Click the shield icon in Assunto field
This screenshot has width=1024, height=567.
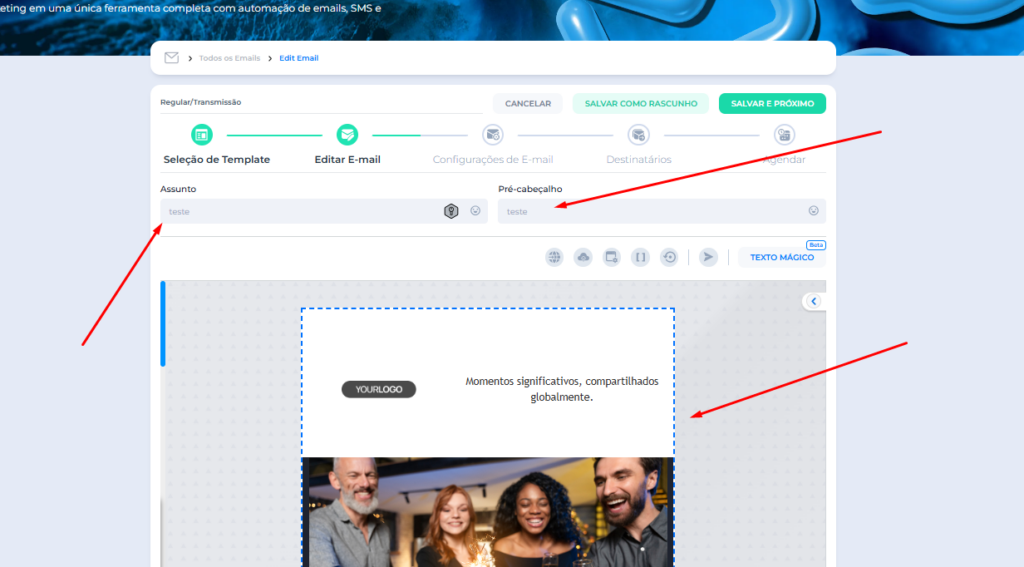[451, 211]
